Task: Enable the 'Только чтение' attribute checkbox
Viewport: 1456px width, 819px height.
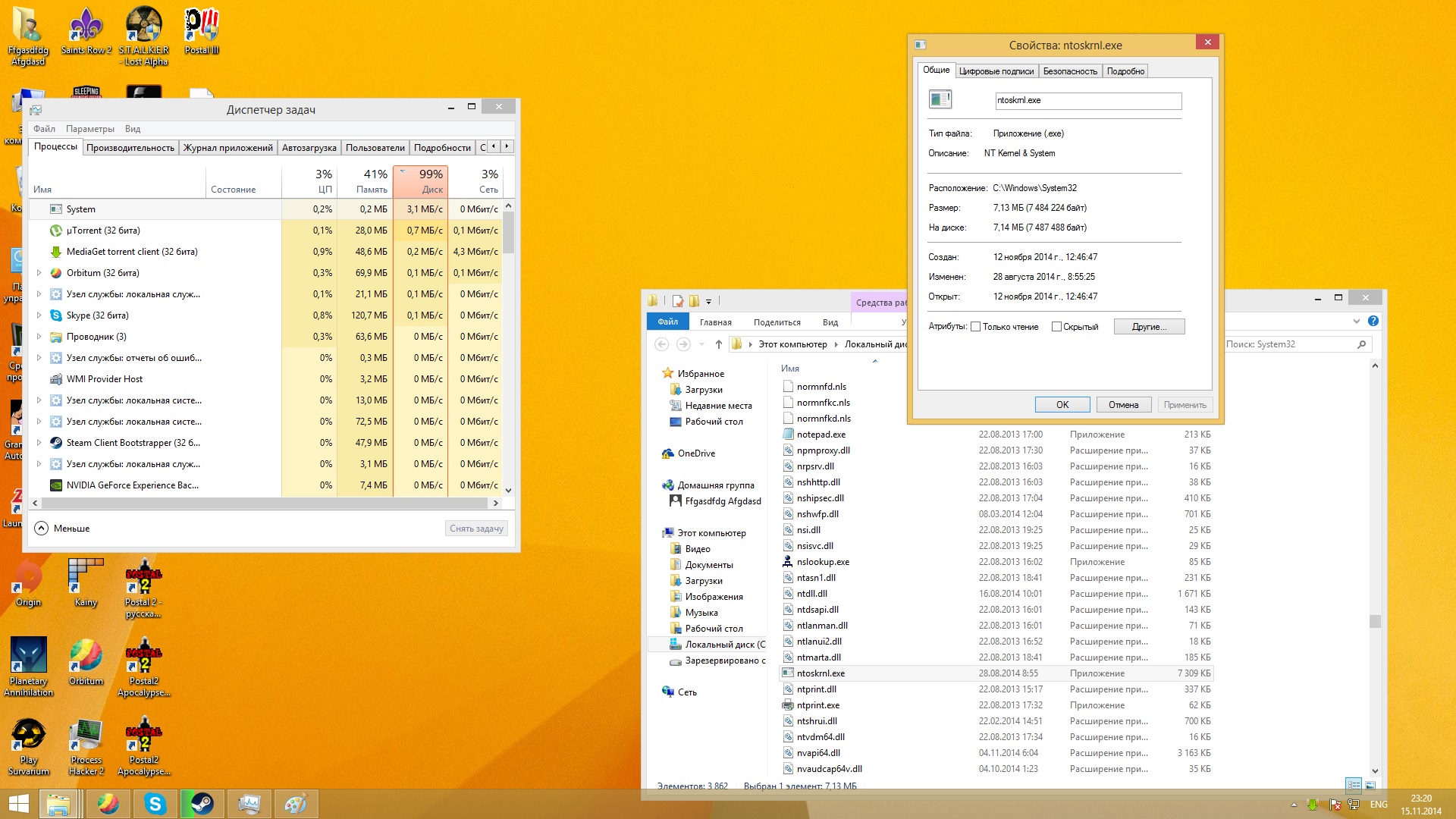Action: click(x=976, y=327)
